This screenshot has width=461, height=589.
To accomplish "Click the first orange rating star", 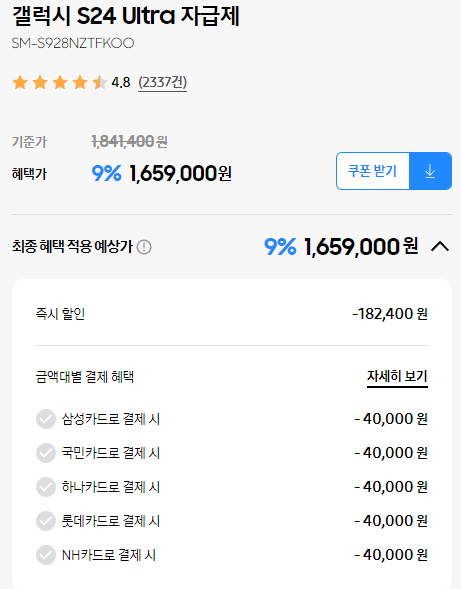I will click(x=20, y=82).
